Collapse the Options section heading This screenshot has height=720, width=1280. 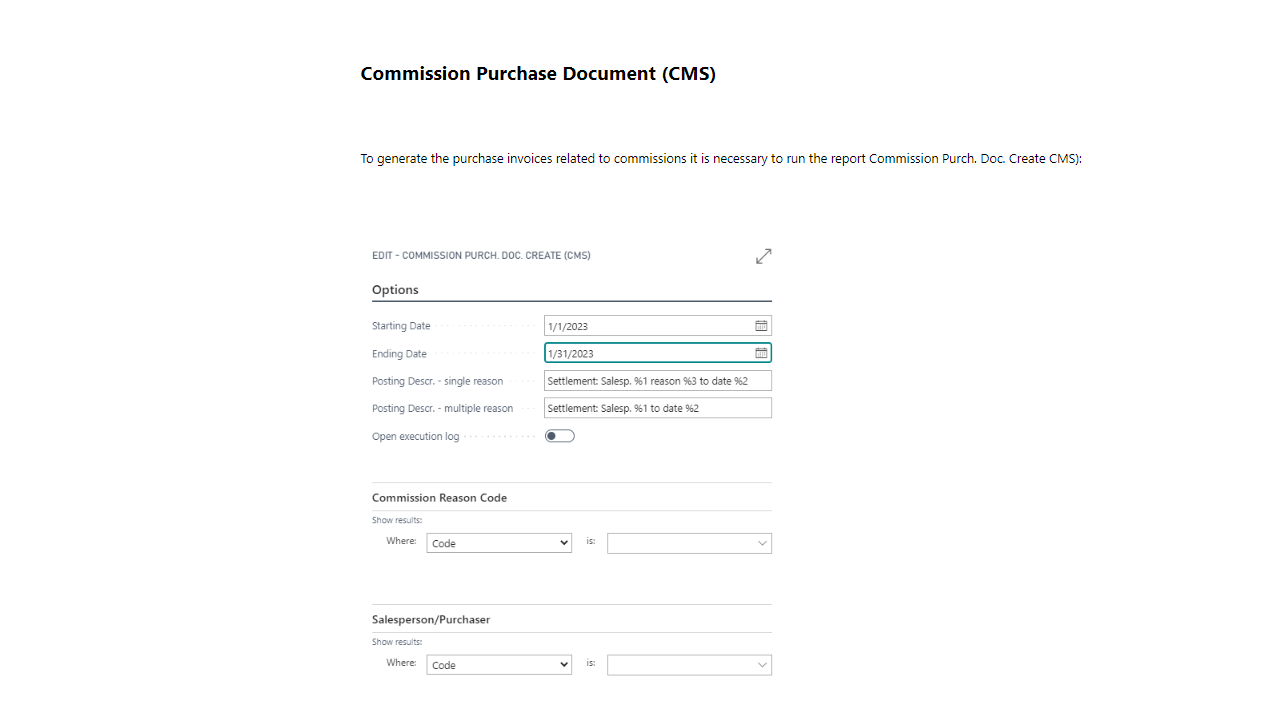click(395, 290)
